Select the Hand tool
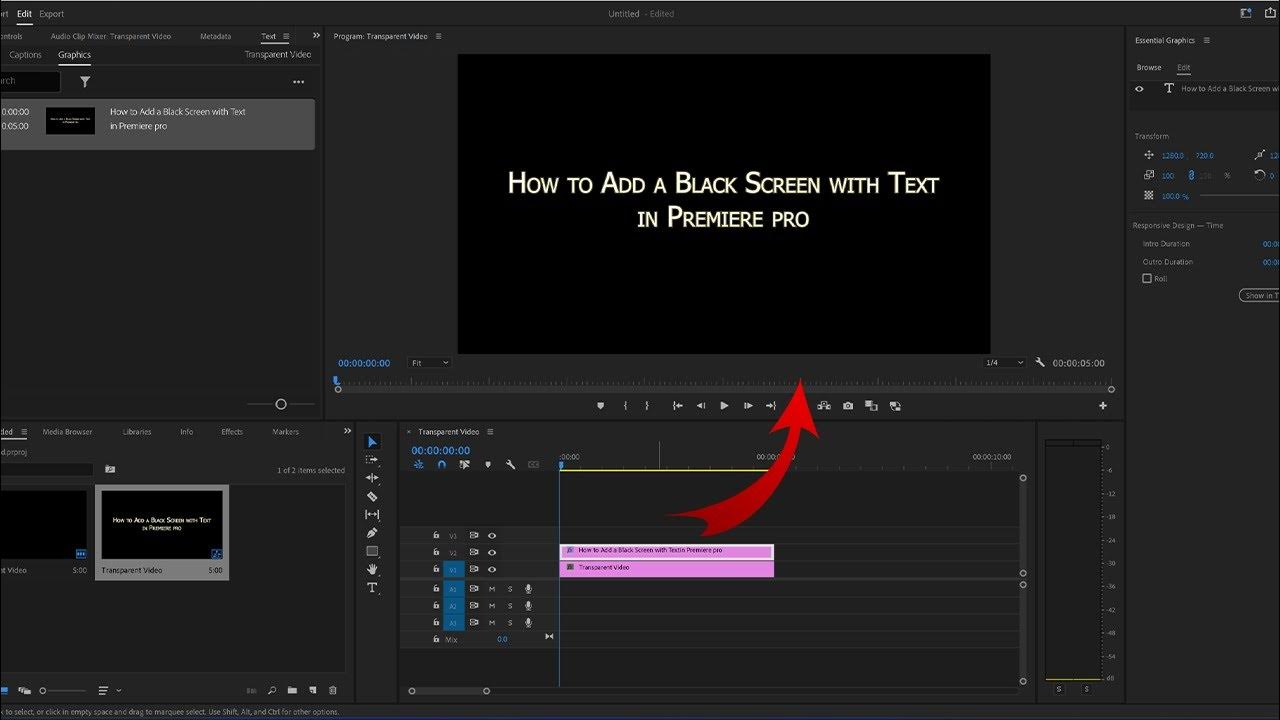The height and width of the screenshot is (720, 1280). pyautogui.click(x=372, y=569)
